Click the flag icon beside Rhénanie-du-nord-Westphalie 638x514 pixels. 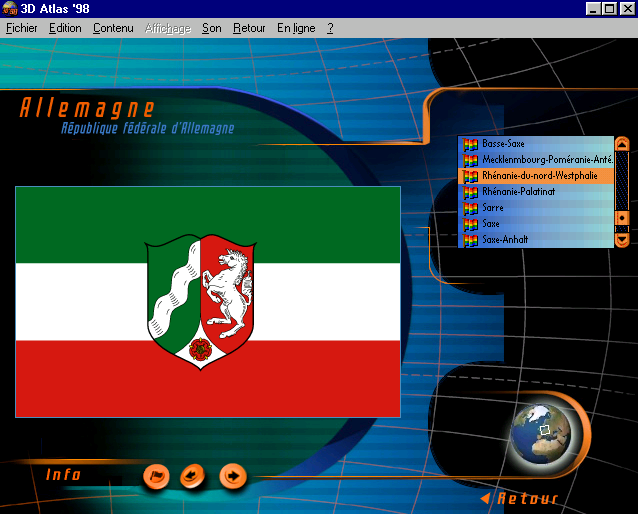[470, 176]
